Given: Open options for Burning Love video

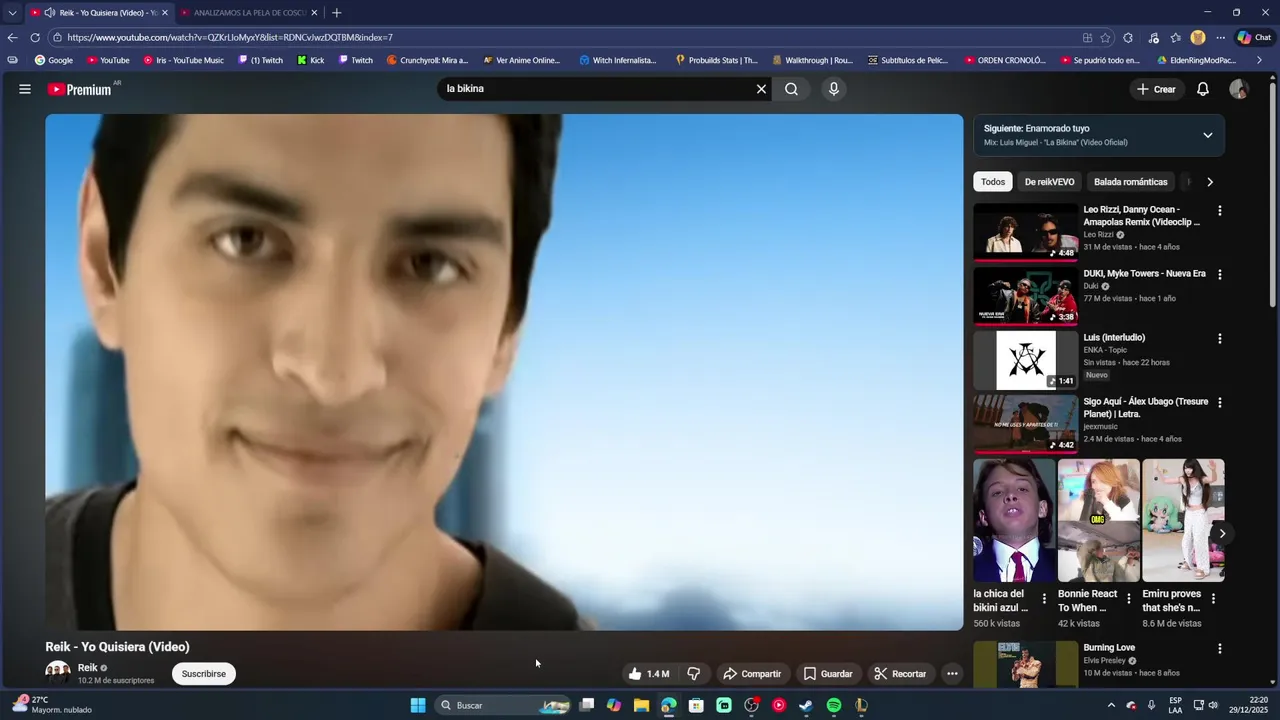Looking at the screenshot, I should pyautogui.click(x=1219, y=649).
